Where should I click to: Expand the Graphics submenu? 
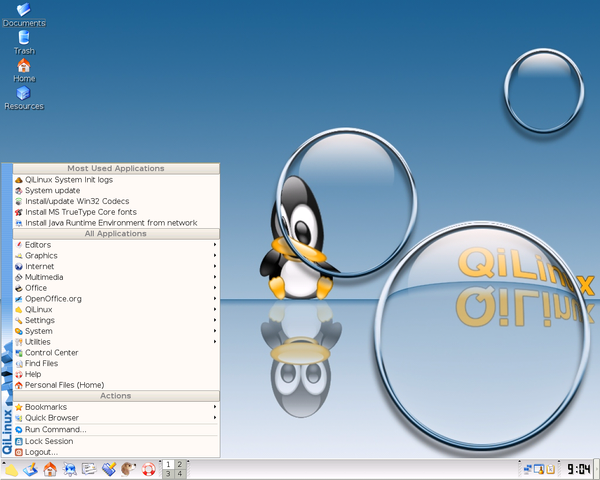pos(116,255)
